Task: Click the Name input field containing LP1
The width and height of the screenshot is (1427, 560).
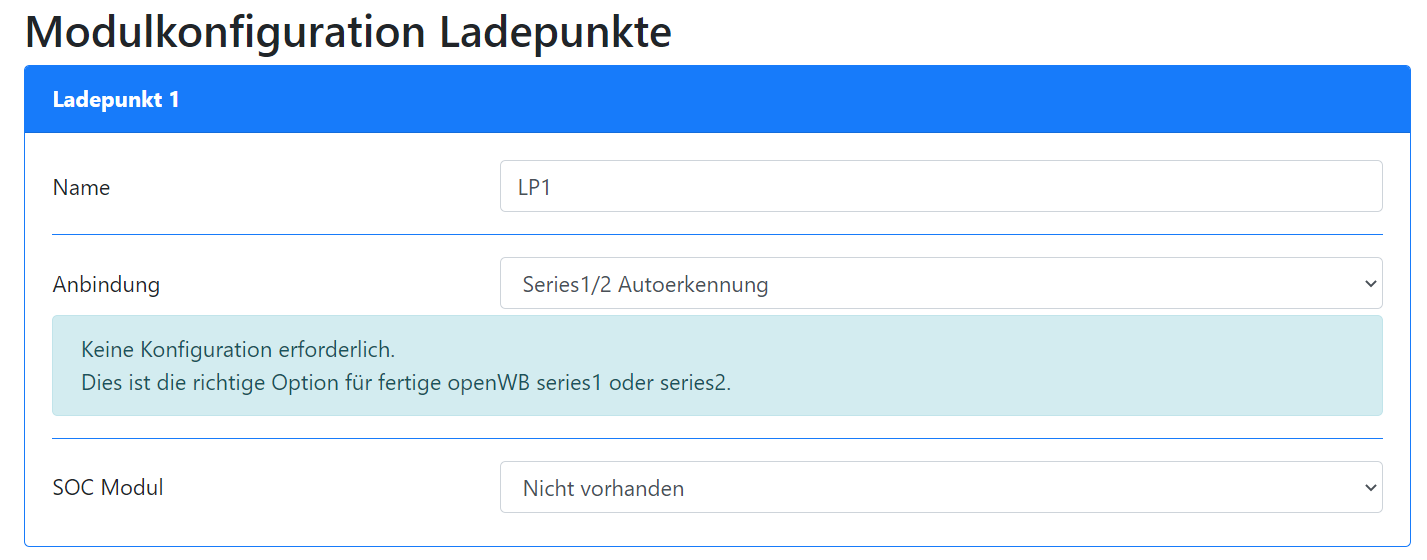Action: pyautogui.click(x=940, y=187)
